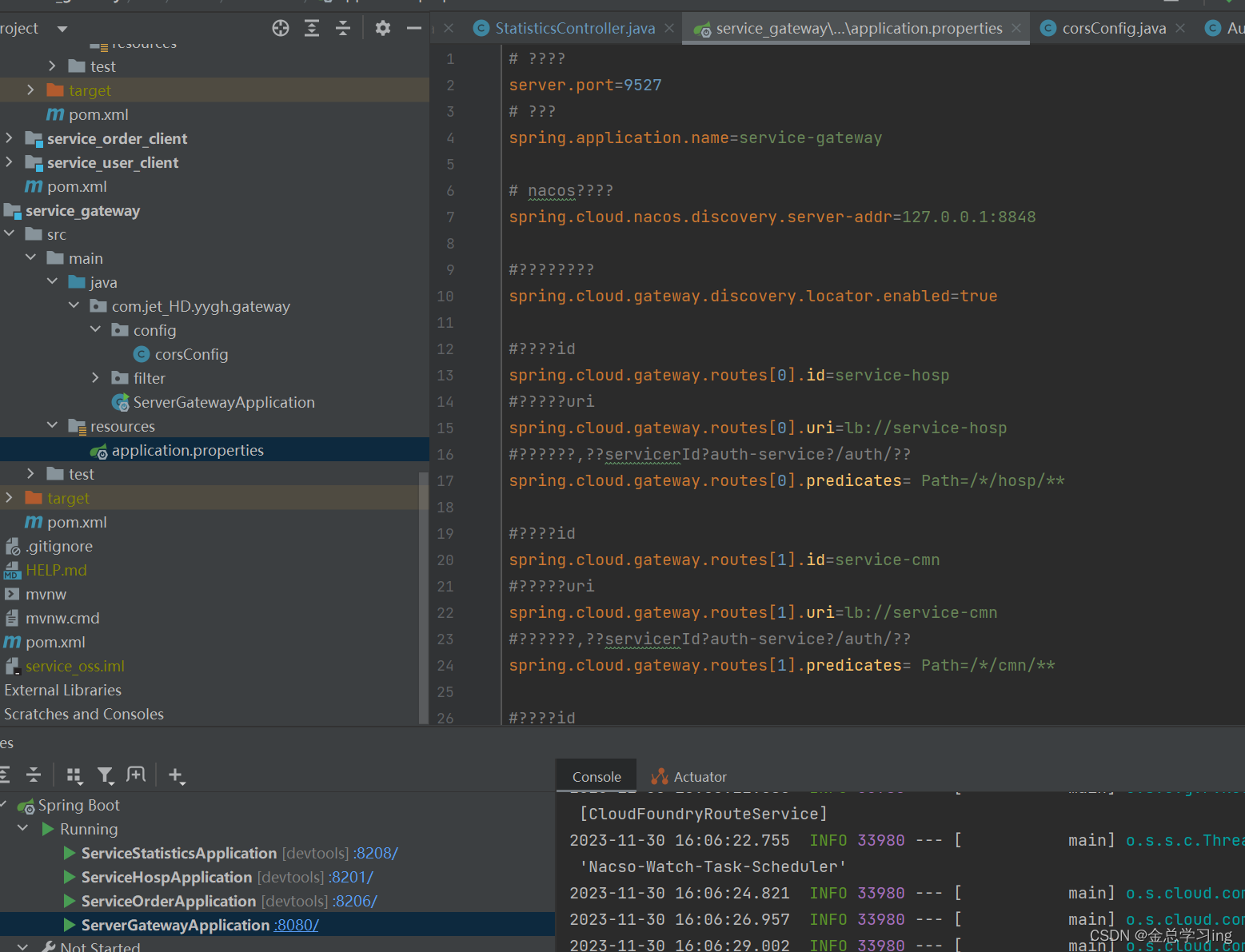Click green run icon beside ServiceHospApplication
The width and height of the screenshot is (1245, 952).
click(x=70, y=877)
